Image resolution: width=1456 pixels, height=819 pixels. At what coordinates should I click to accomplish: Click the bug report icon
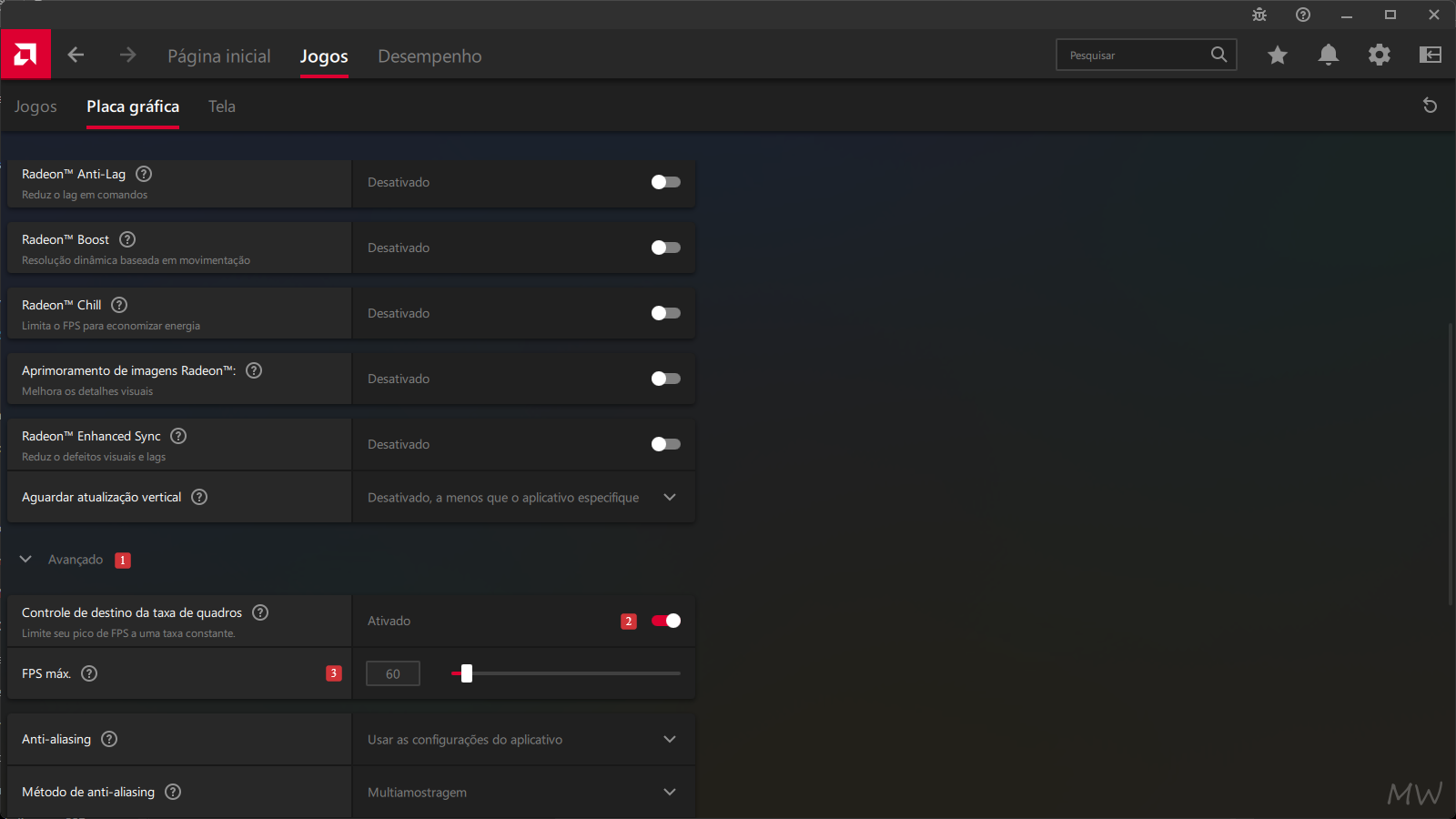1259,15
